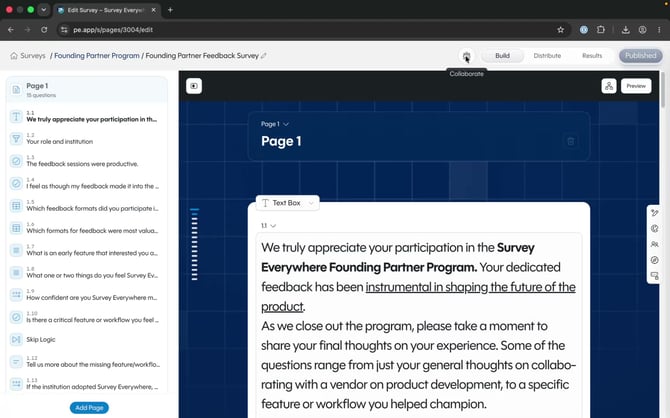Open the browser profile icon
This screenshot has height=418, width=670.
point(642,29)
